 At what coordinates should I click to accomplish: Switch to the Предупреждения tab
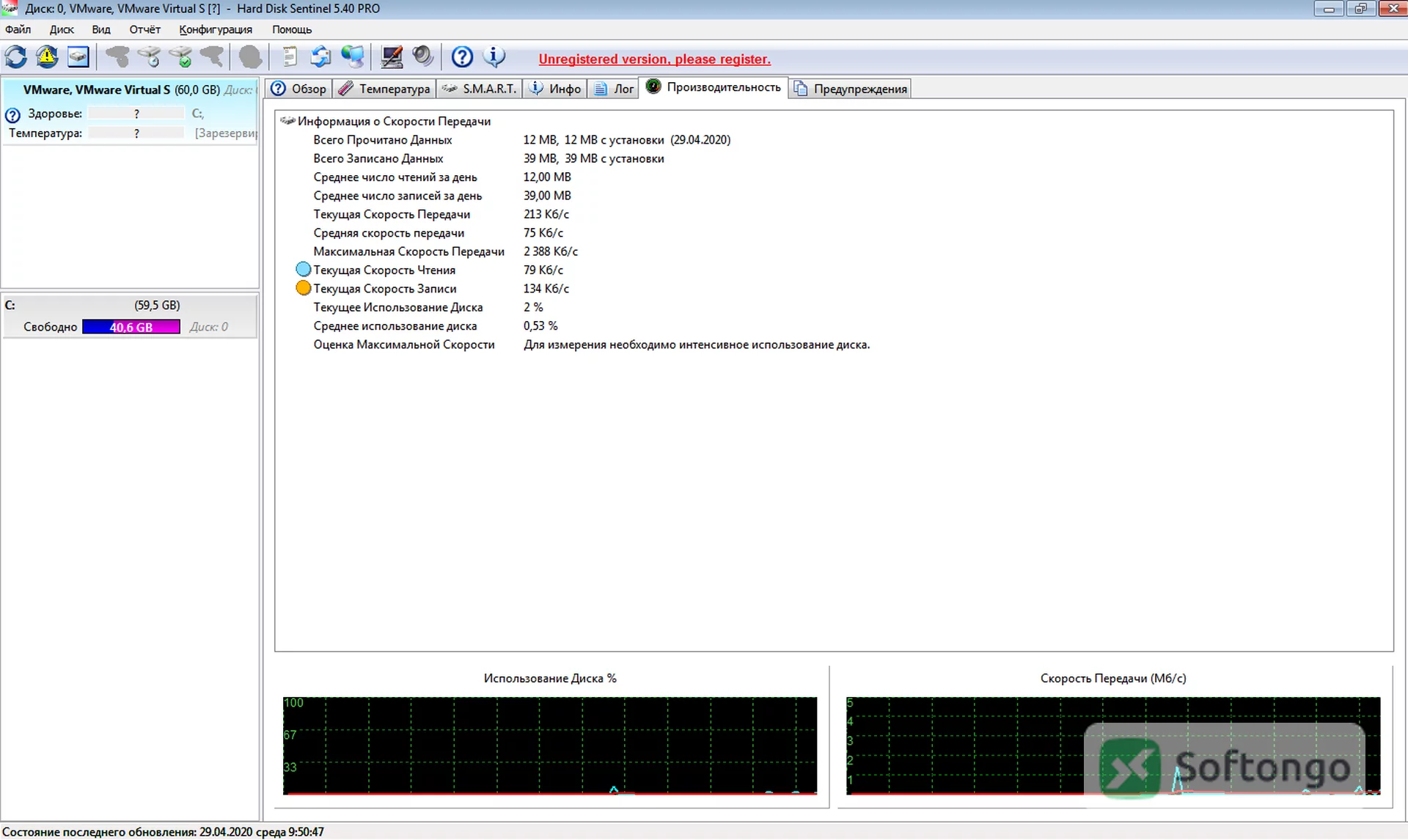[851, 89]
